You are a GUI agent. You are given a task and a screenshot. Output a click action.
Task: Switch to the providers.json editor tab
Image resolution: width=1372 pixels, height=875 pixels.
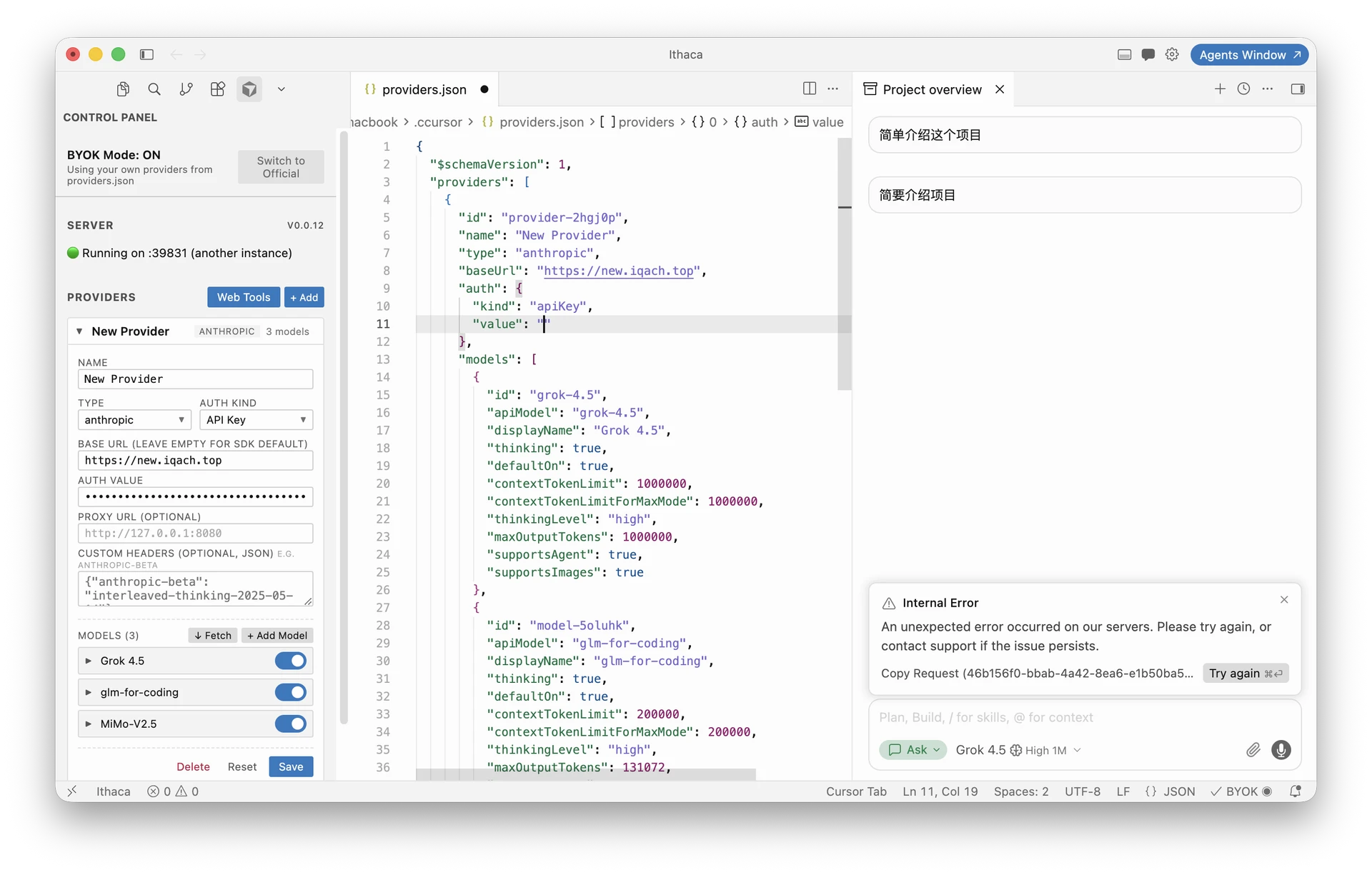(424, 89)
